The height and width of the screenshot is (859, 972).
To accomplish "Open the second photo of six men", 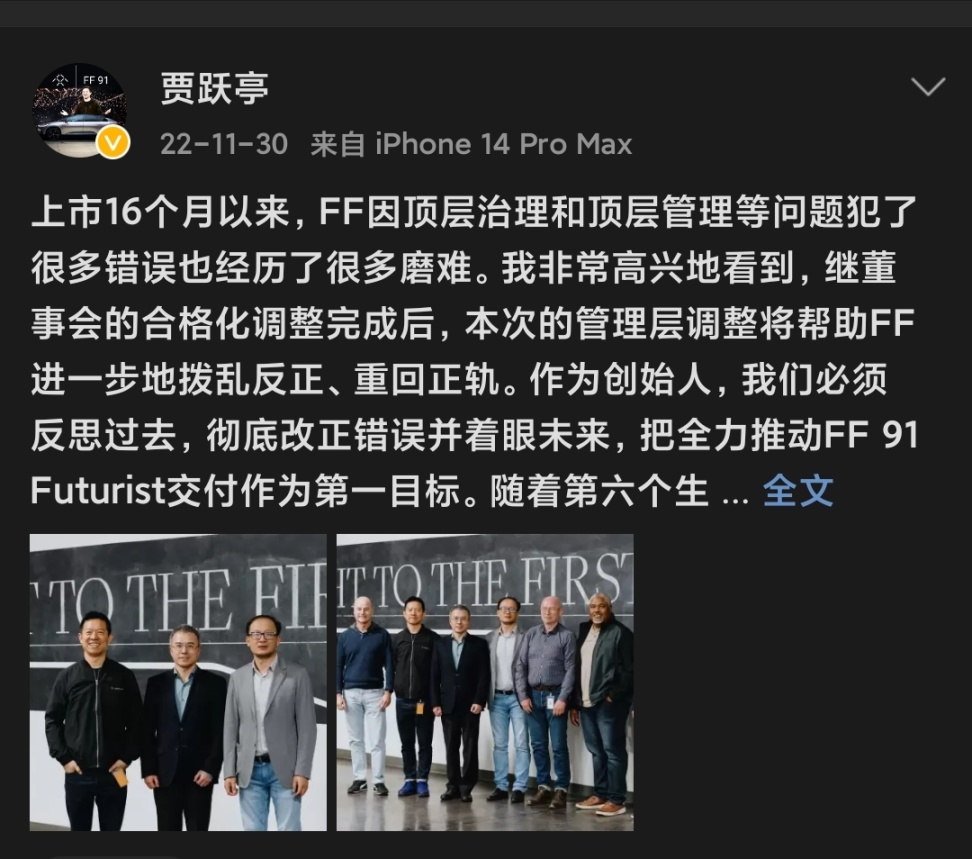I will tap(485, 682).
